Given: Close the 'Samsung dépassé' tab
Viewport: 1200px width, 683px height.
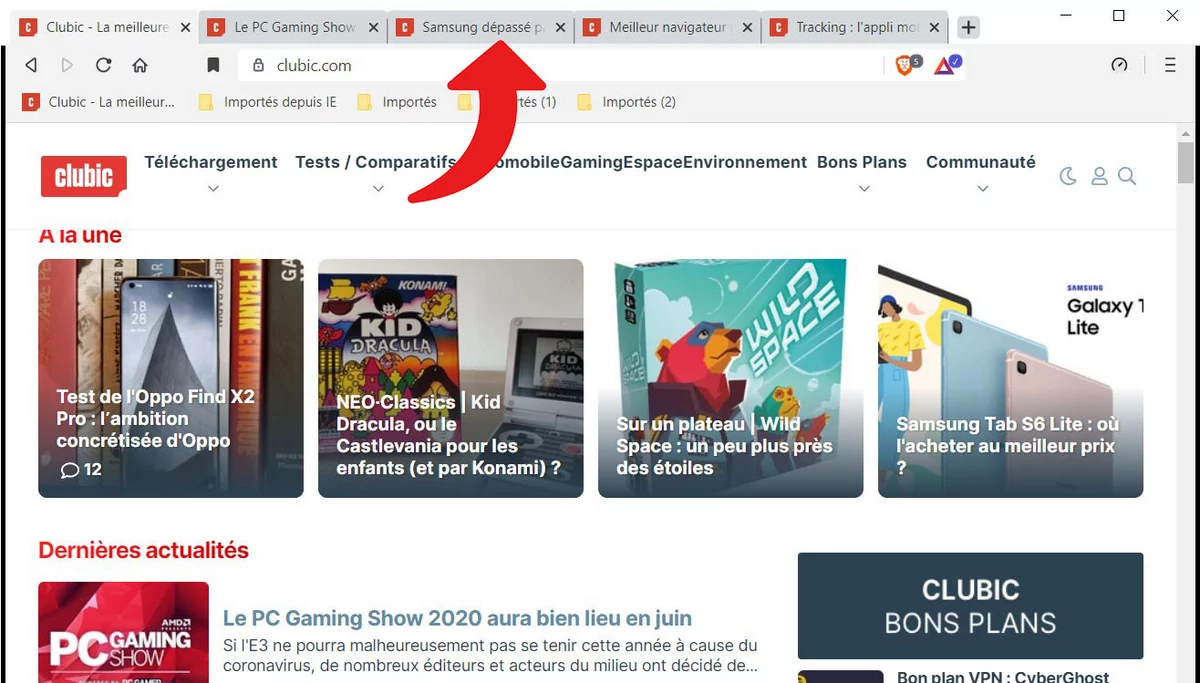Looking at the screenshot, I should pyautogui.click(x=560, y=28).
